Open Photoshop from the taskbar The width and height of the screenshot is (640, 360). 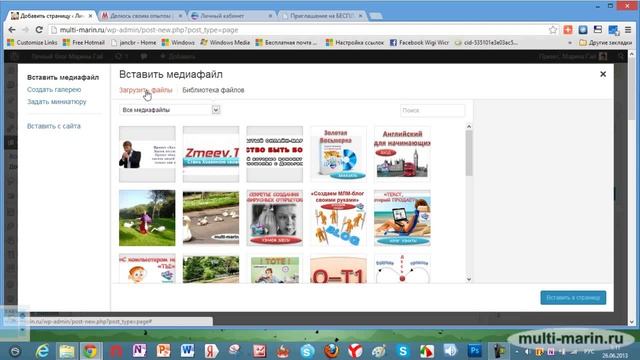point(475,351)
